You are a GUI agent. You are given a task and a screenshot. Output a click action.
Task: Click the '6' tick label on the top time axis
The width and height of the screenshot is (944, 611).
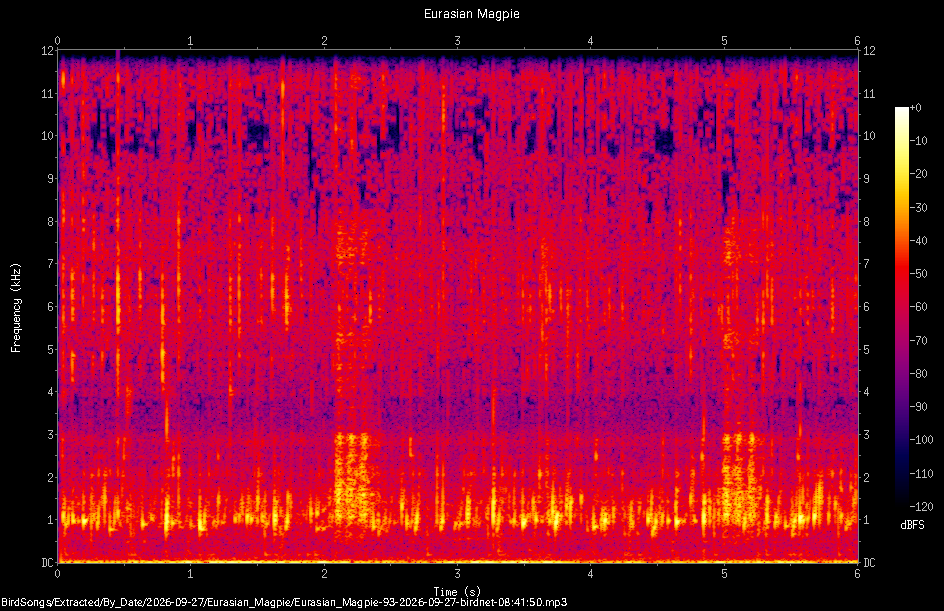coord(857,41)
